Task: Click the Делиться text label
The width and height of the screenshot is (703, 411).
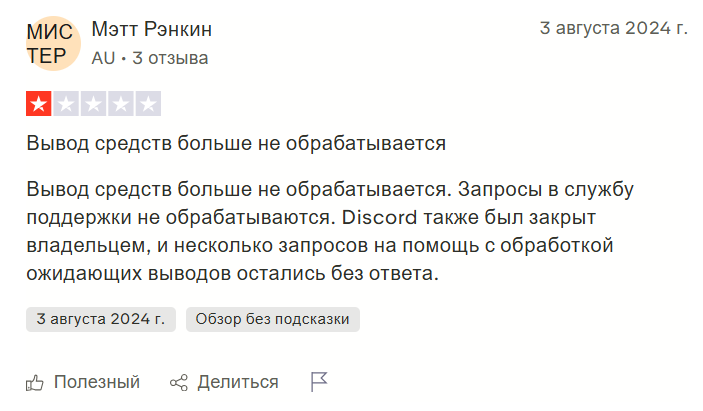Action: coord(238,382)
